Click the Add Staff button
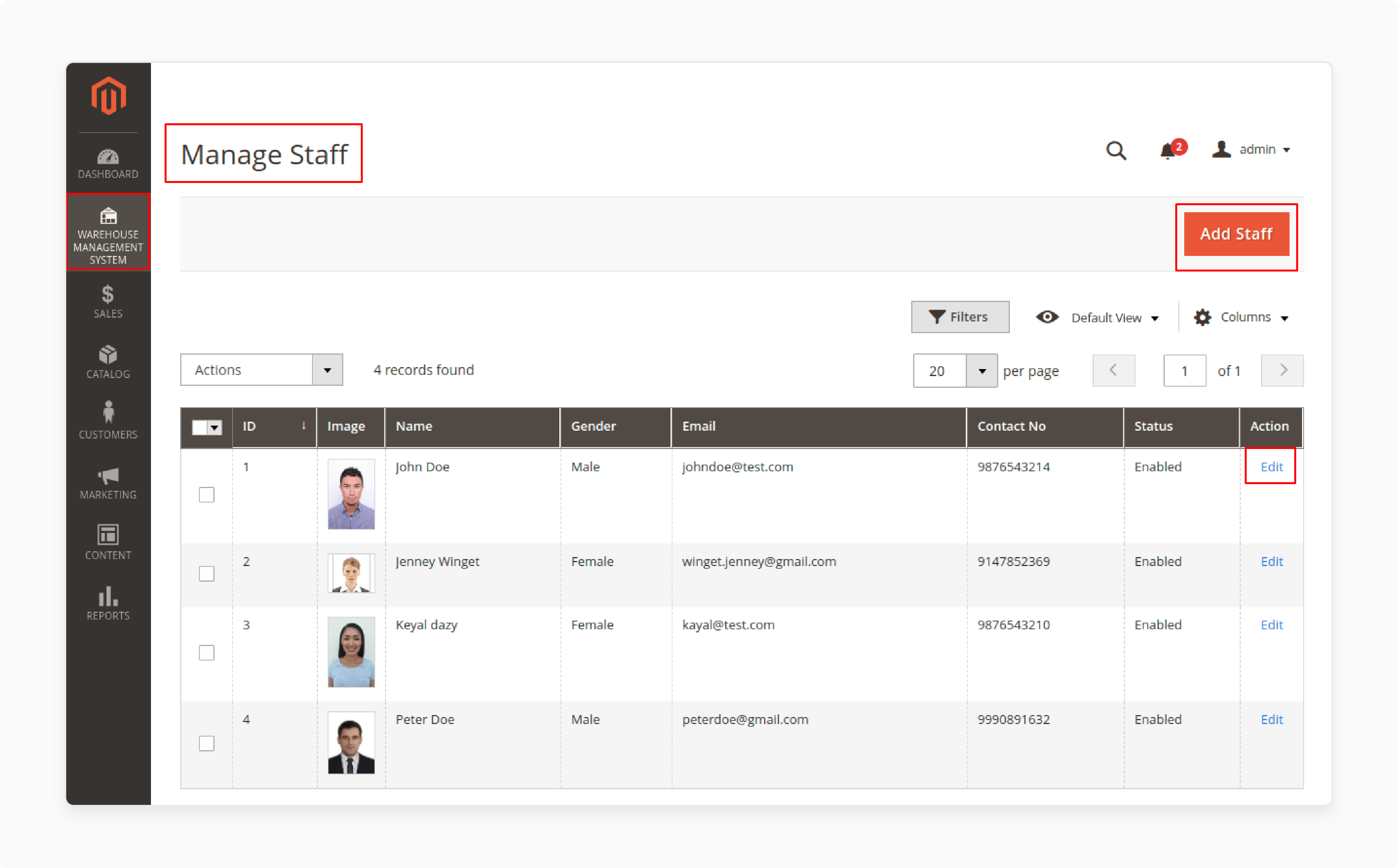Image resolution: width=1398 pixels, height=868 pixels. point(1236,234)
